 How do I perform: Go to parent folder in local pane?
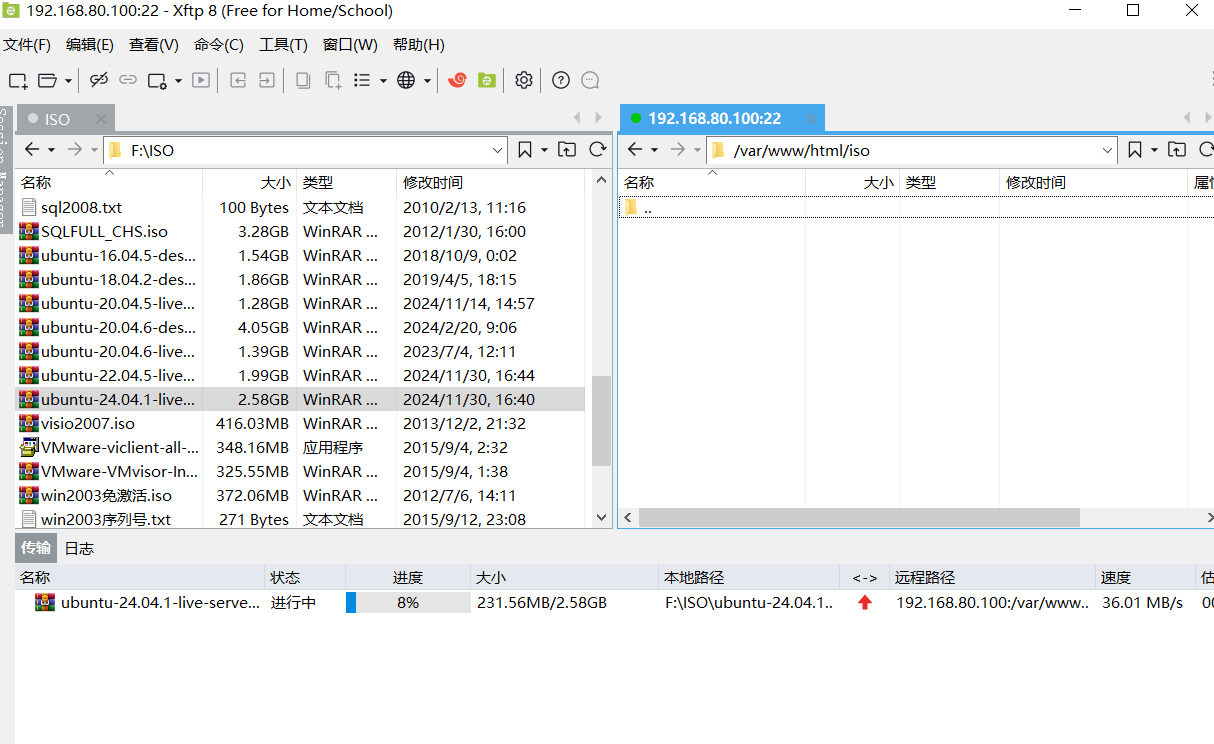pyautogui.click(x=567, y=150)
